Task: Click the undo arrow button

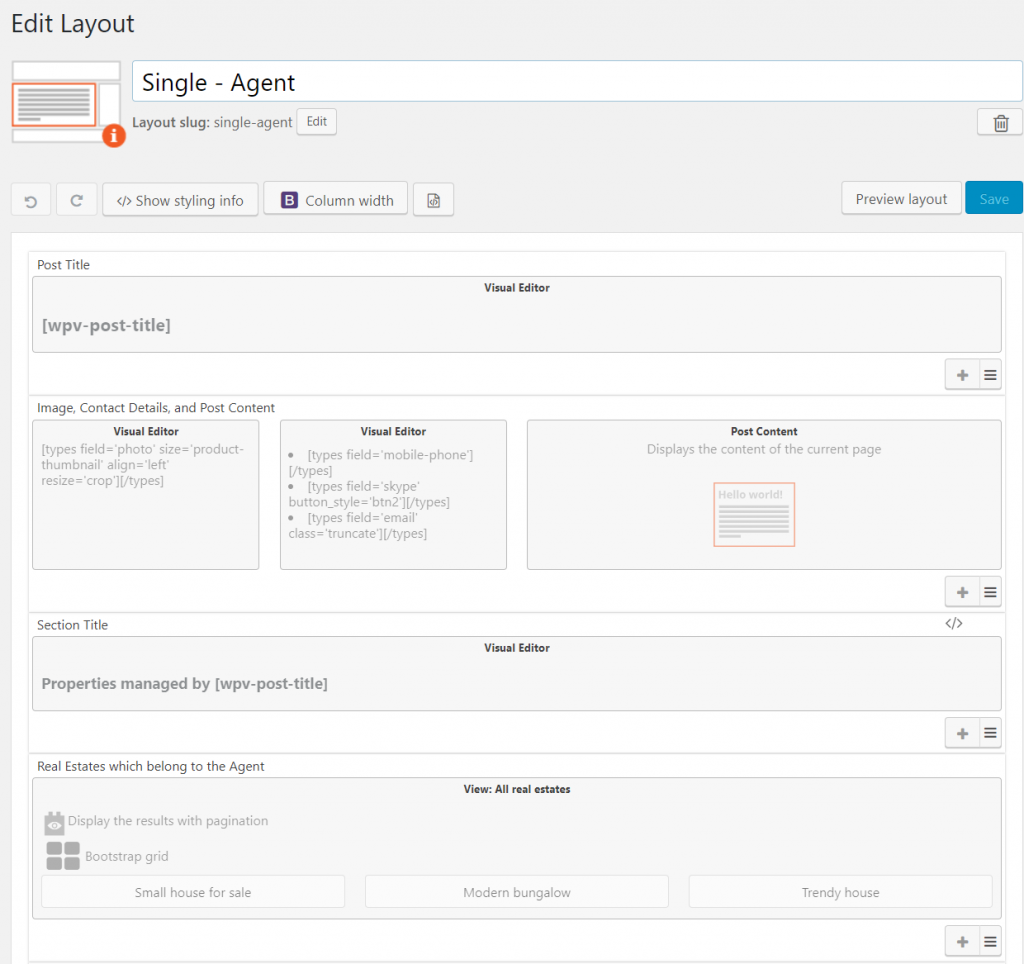Action: pos(31,200)
